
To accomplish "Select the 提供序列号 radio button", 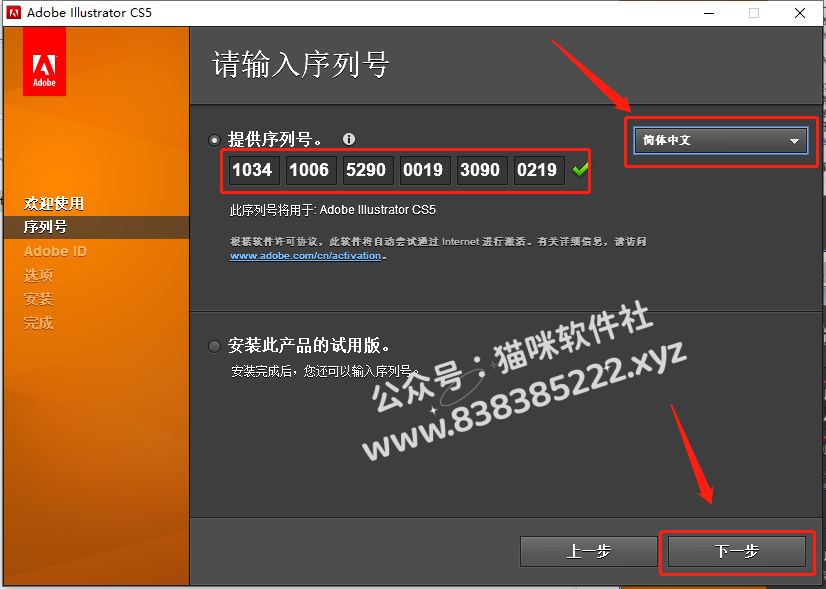I will click(x=214, y=140).
